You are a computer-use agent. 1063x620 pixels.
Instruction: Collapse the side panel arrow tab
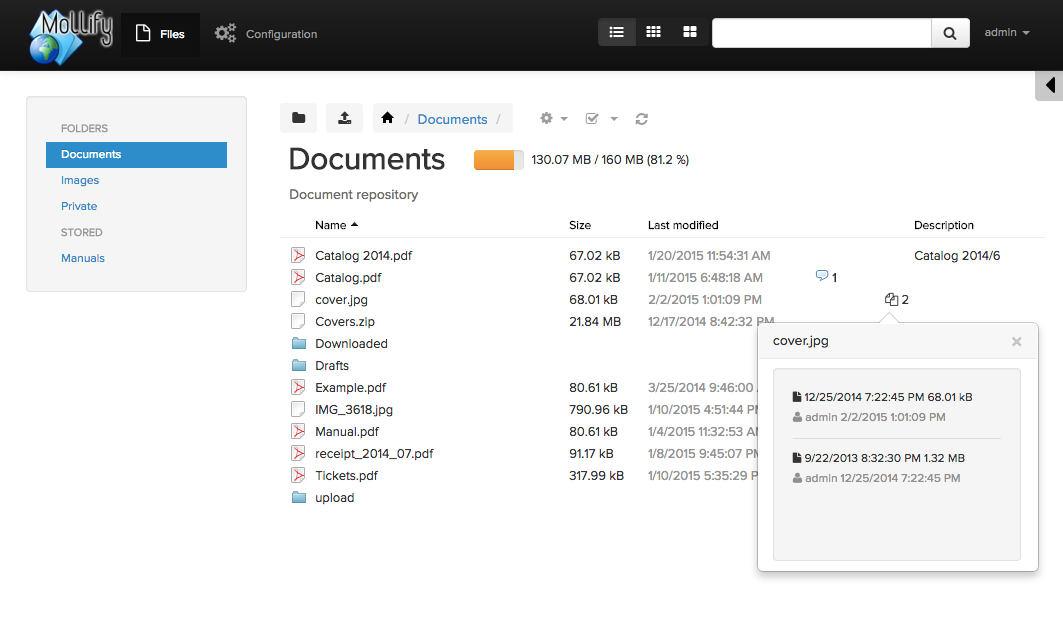pyautogui.click(x=1049, y=85)
